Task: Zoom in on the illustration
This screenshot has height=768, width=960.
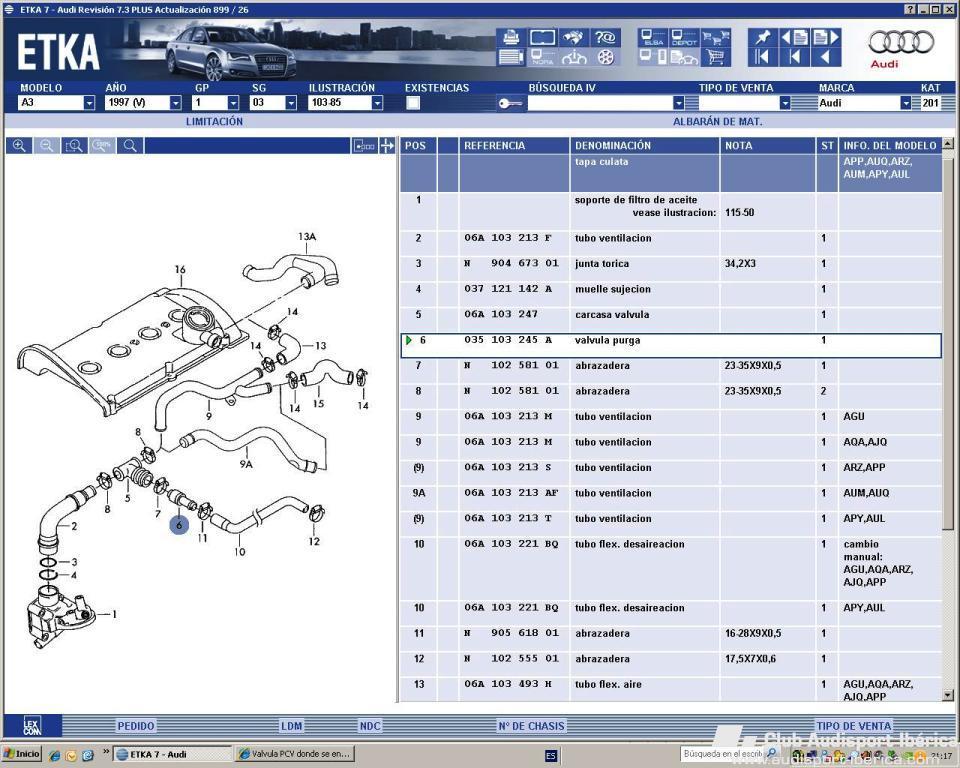Action: (x=19, y=145)
